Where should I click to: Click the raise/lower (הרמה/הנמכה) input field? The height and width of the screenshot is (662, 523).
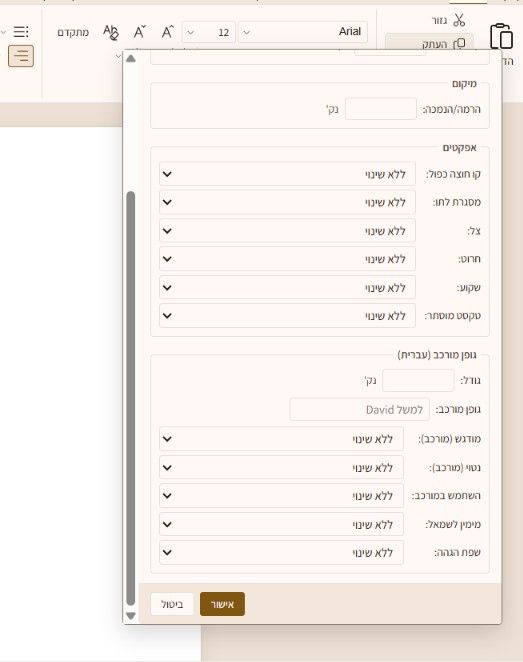381,109
